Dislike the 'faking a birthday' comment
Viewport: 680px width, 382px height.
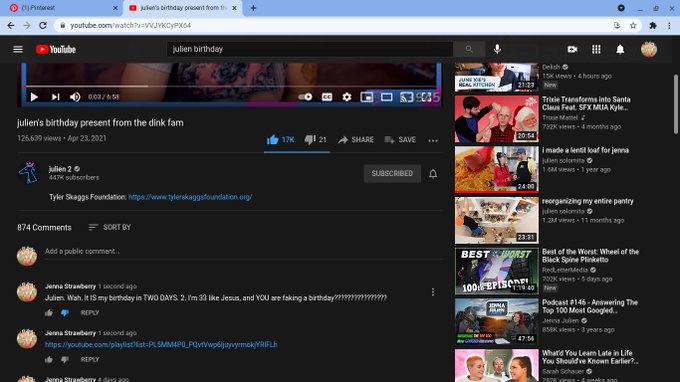(65, 313)
